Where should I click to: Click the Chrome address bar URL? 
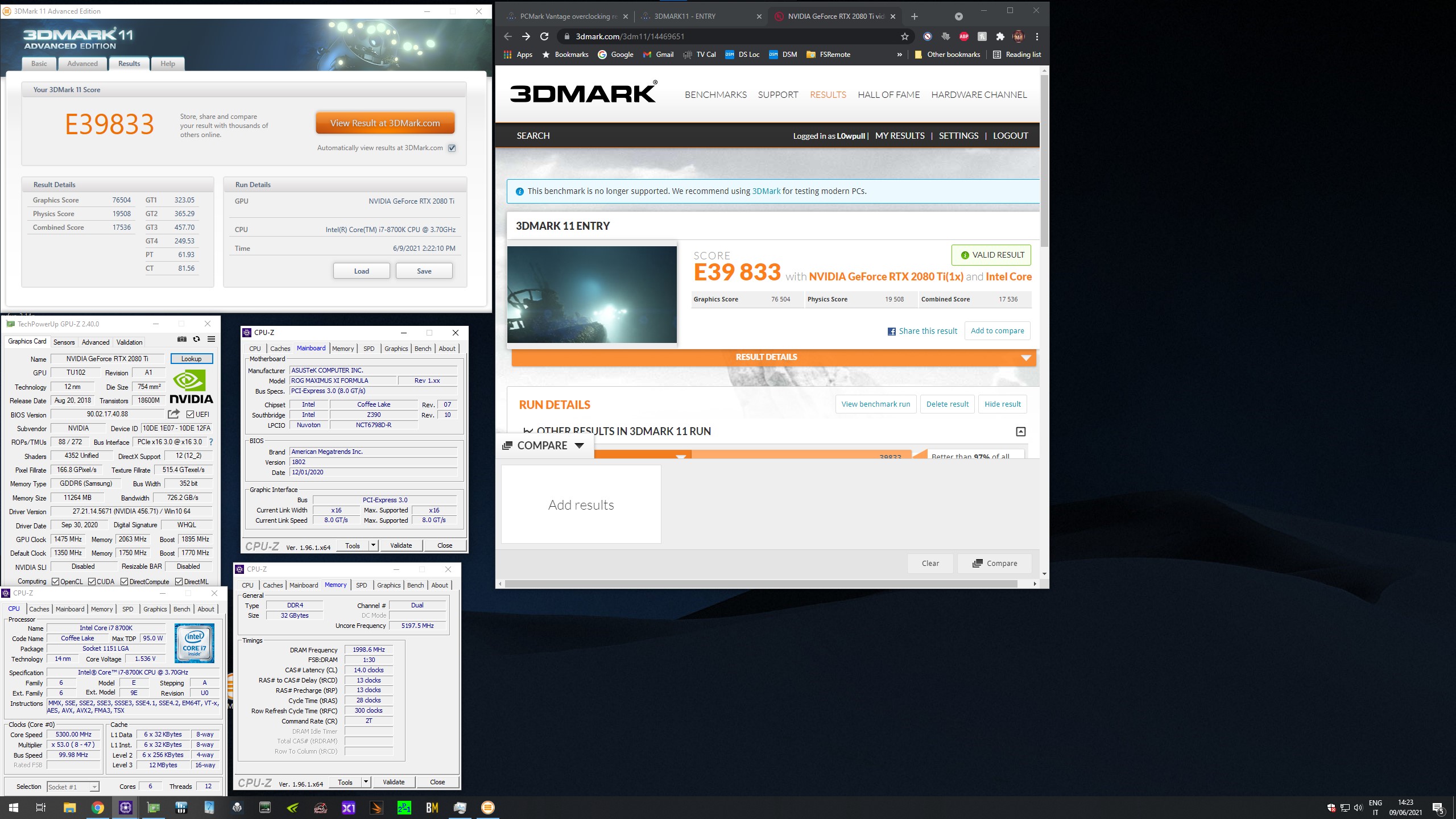630,36
